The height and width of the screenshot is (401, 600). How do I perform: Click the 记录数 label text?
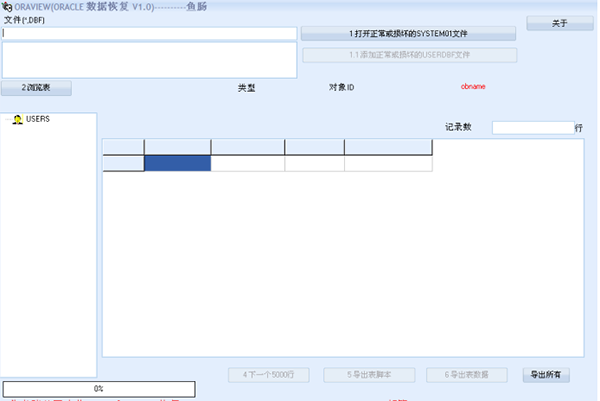click(458, 127)
